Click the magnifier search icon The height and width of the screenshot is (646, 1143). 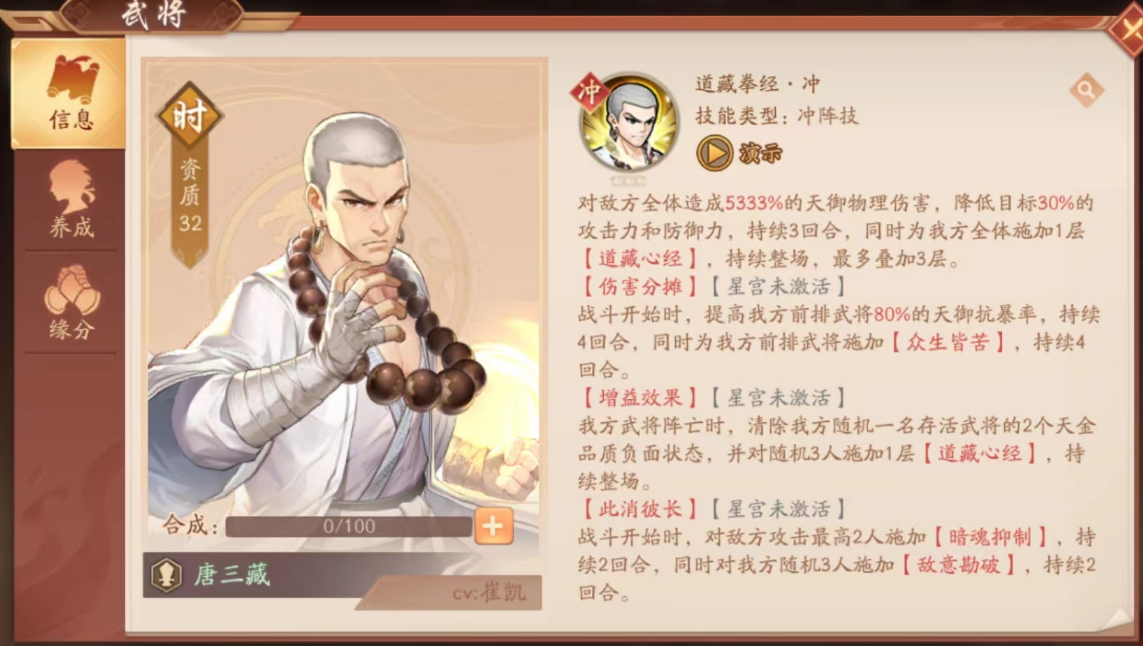(x=1086, y=90)
